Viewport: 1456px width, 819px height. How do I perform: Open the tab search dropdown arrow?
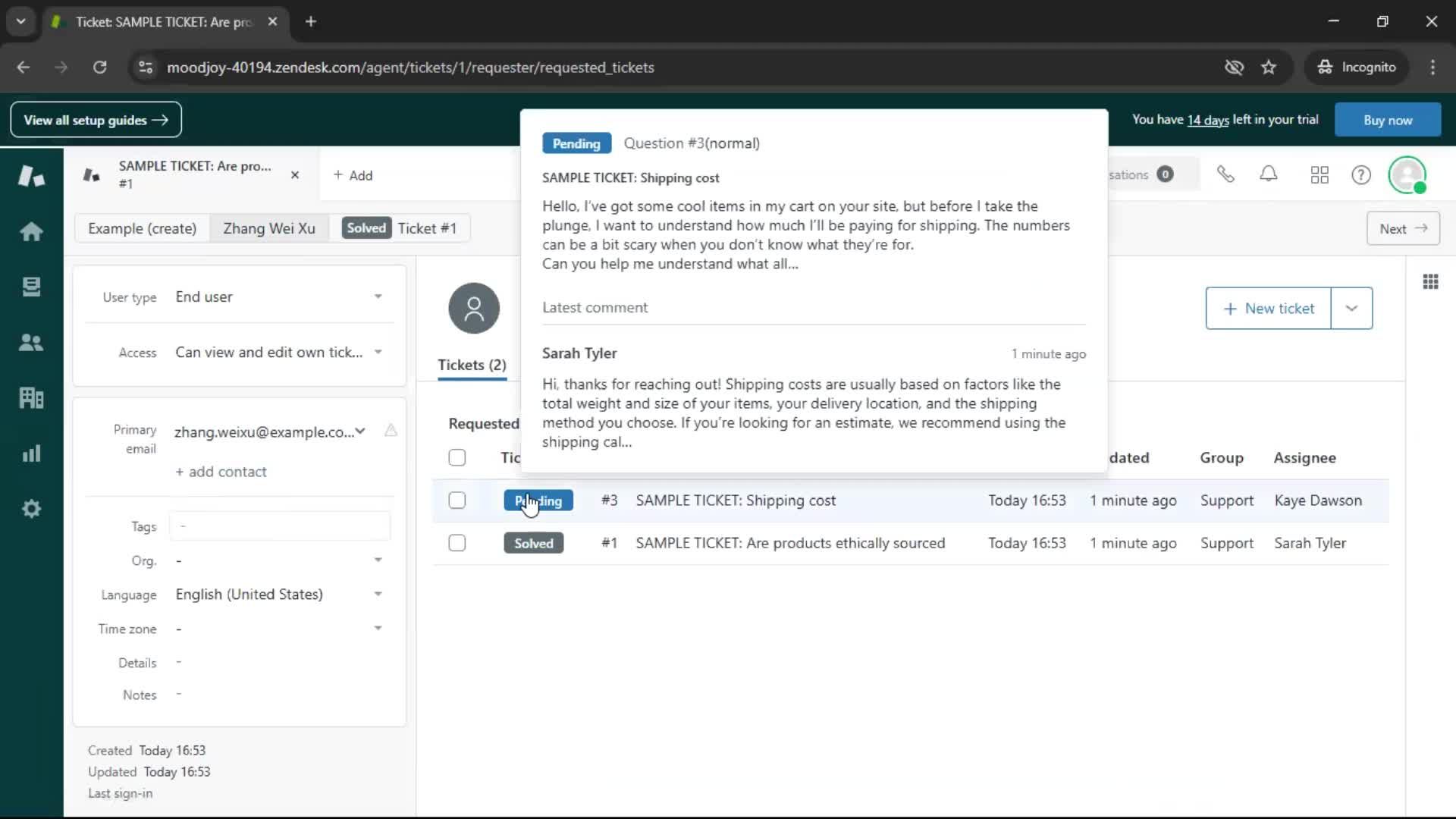(x=21, y=21)
